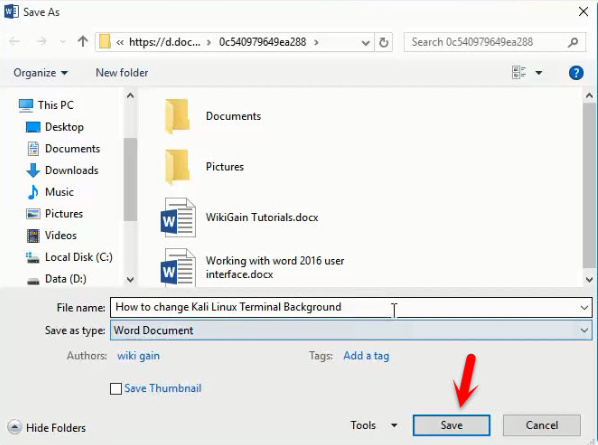
Task: Go up one folder level arrow
Action: click(83, 41)
